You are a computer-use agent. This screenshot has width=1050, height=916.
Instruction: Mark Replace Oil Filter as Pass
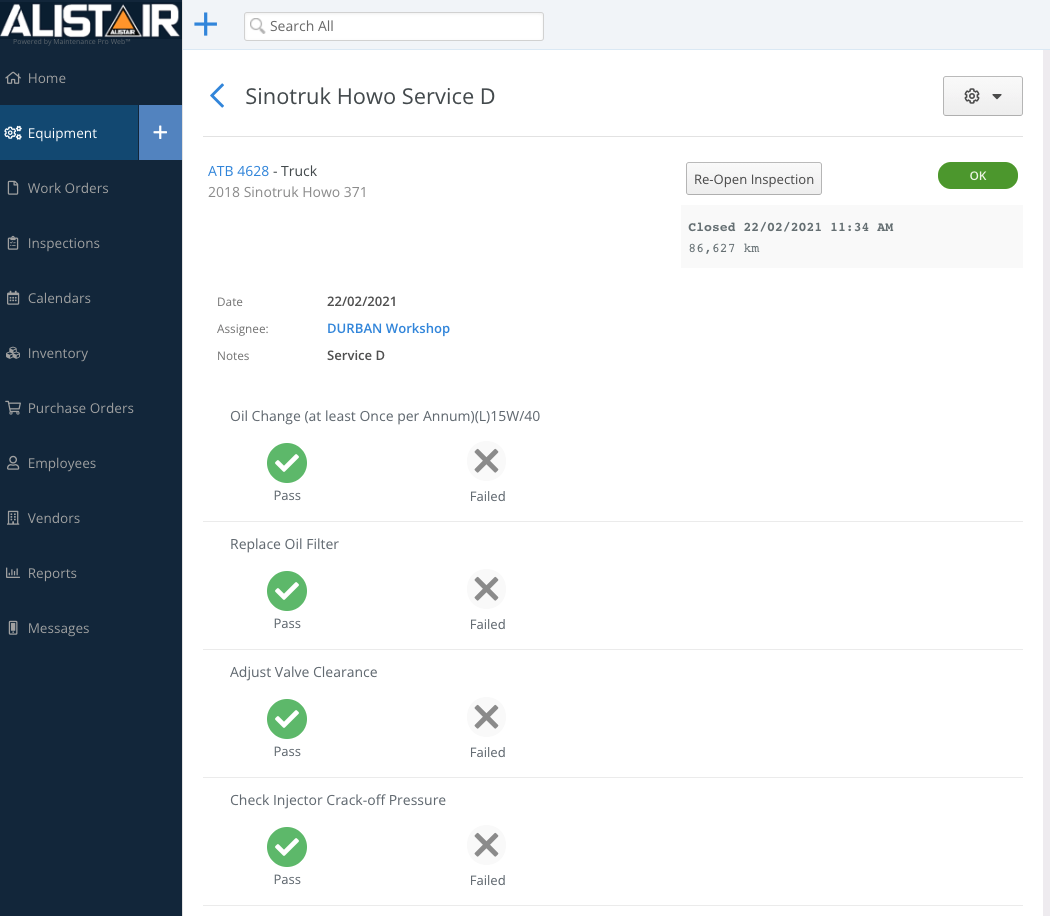[287, 591]
